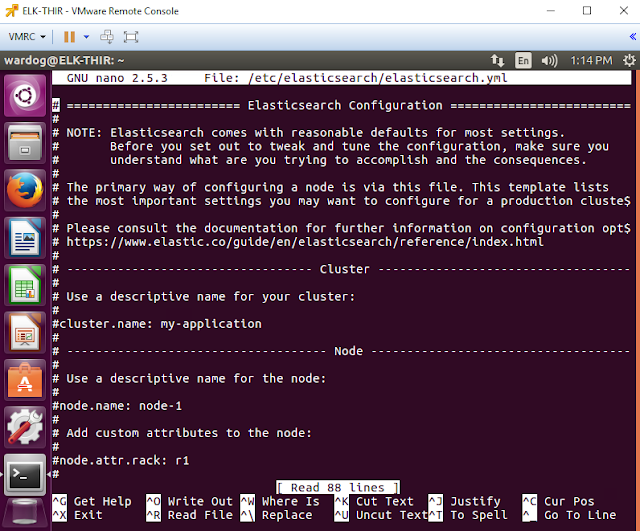Focus the Terminal launcher icon
The height and width of the screenshot is (531, 640).
(25, 475)
